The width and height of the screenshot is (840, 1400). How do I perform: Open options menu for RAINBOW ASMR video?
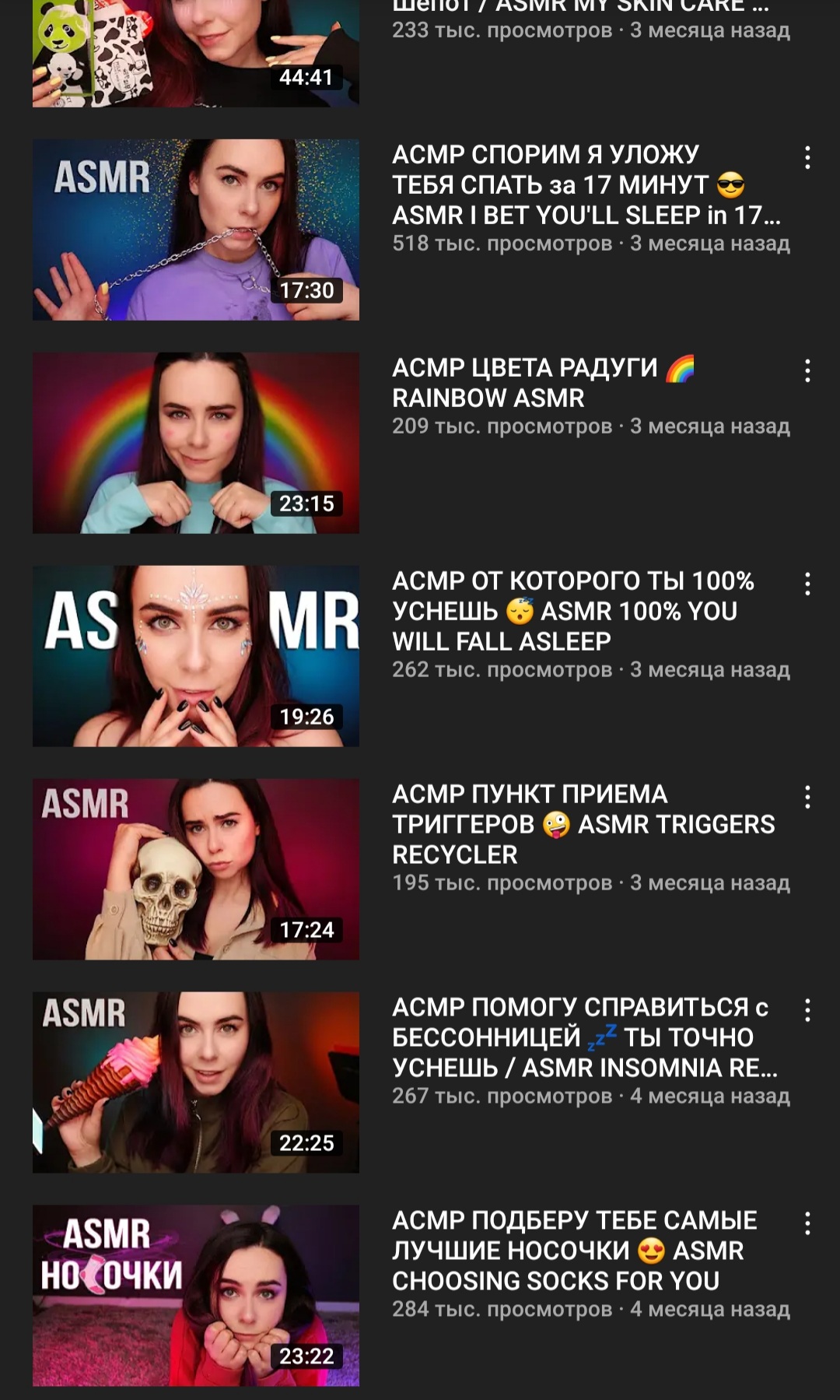click(807, 371)
